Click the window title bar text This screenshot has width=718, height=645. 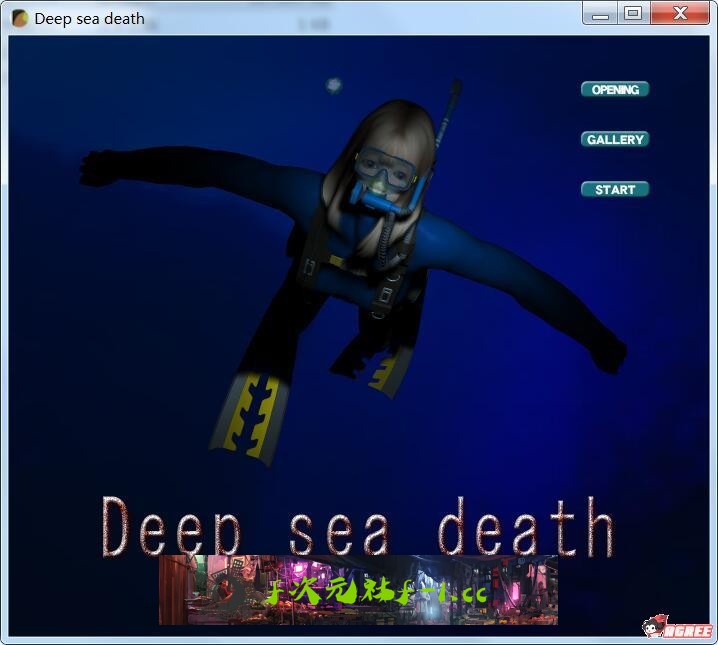(x=90, y=18)
